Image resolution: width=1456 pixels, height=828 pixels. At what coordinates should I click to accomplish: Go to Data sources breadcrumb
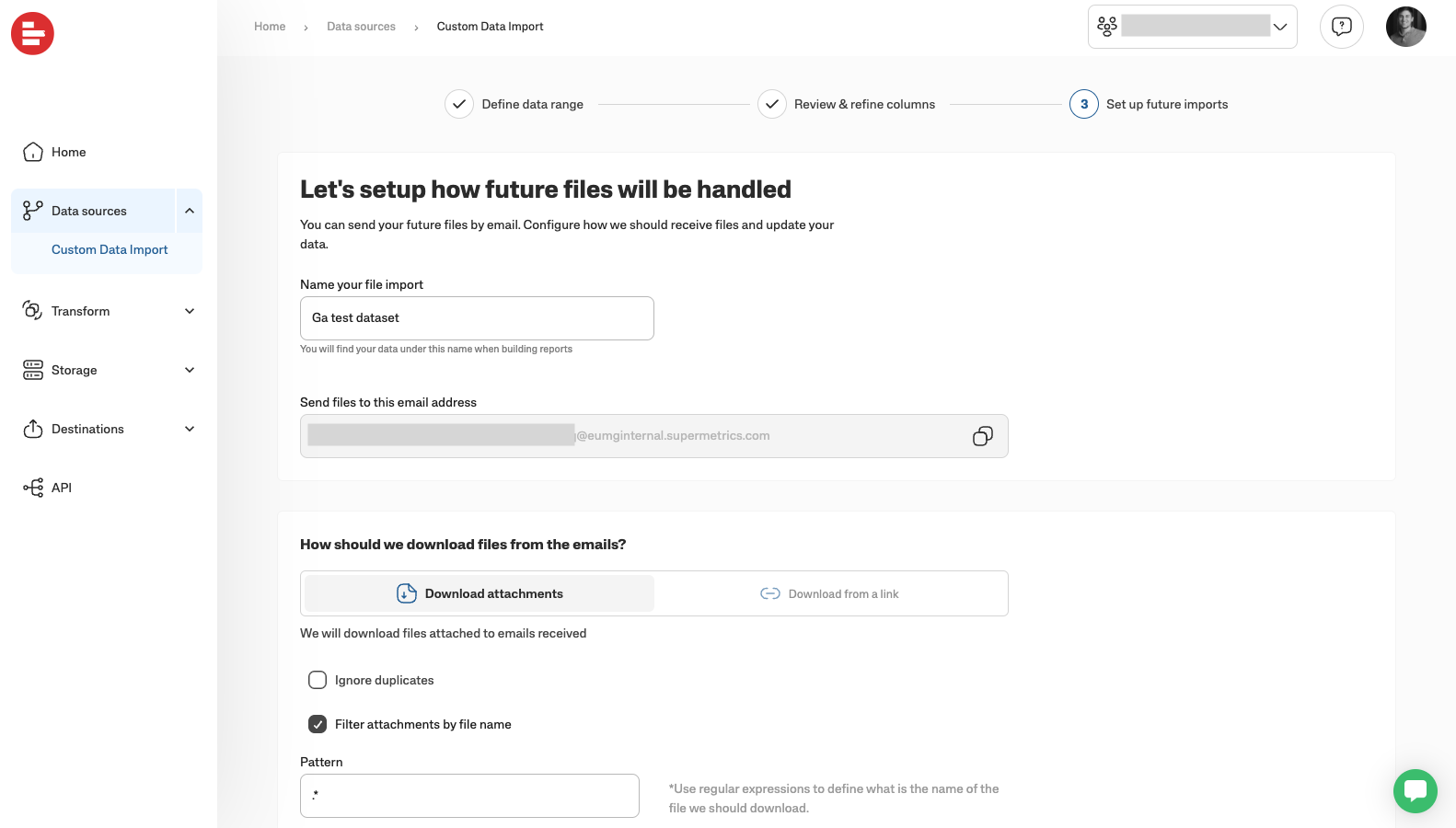pos(361,27)
